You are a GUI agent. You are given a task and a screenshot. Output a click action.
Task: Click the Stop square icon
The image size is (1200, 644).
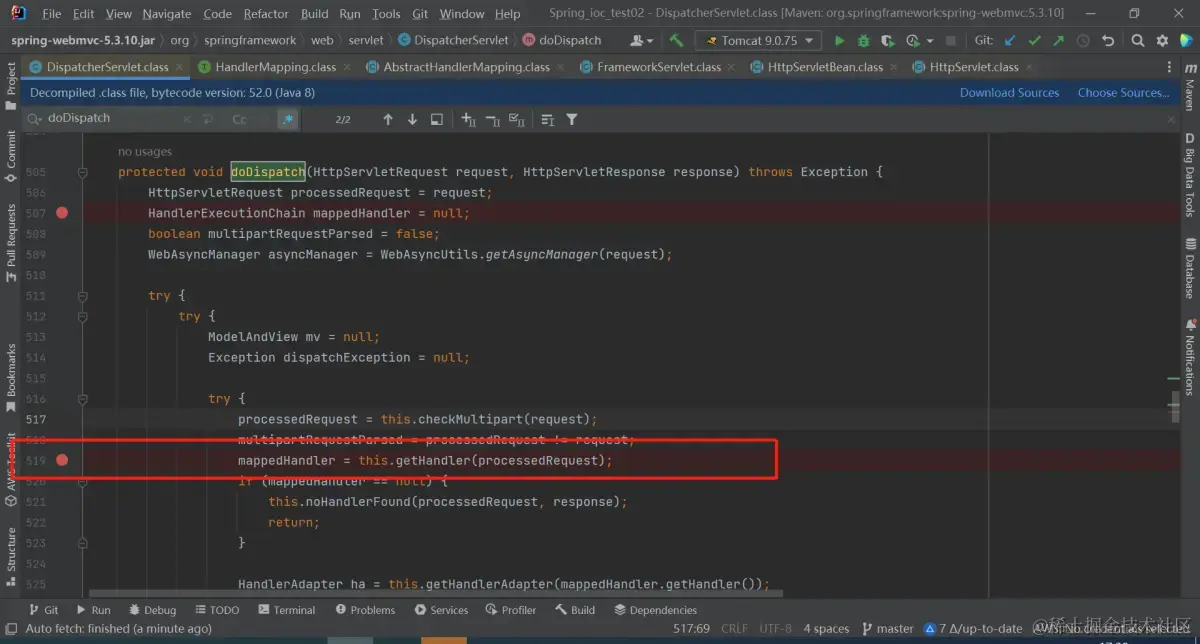[x=951, y=40]
